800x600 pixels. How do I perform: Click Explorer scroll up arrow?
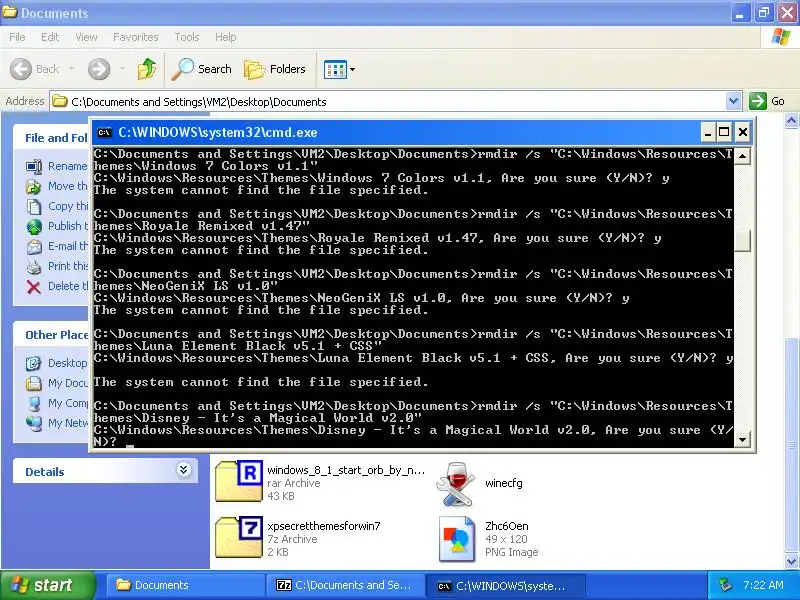(x=791, y=121)
